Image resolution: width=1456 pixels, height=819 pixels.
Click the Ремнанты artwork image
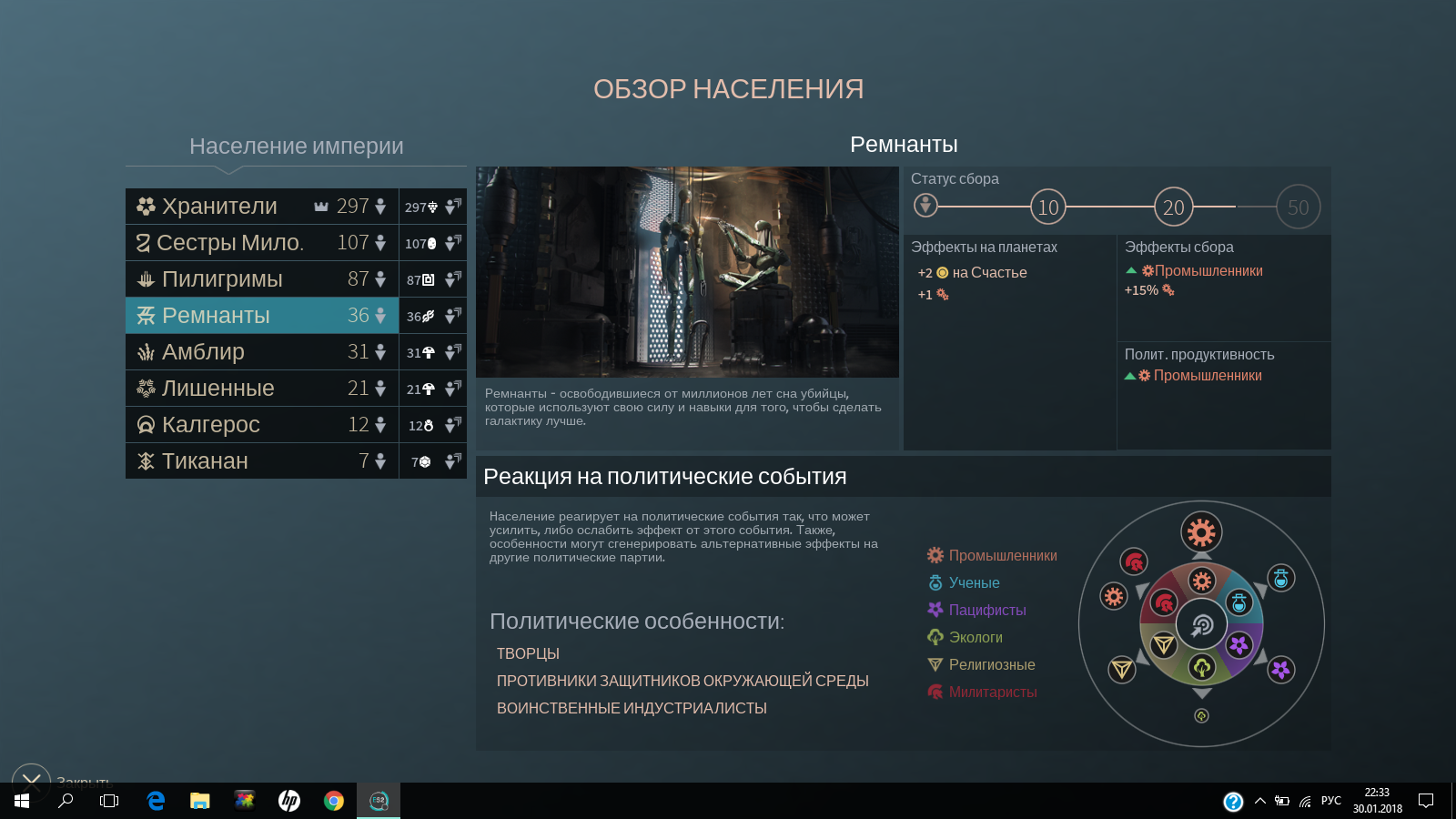tap(687, 272)
